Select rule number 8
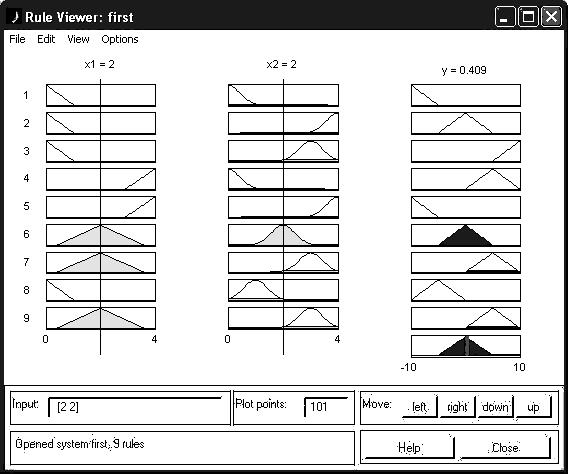Viewport: 568px width, 474px height. [x=26, y=290]
